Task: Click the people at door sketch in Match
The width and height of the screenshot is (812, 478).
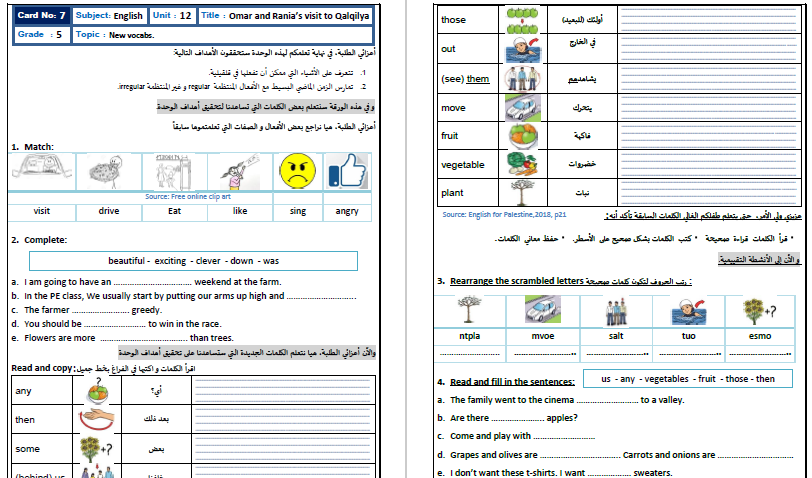Action: pyautogui.click(x=174, y=172)
